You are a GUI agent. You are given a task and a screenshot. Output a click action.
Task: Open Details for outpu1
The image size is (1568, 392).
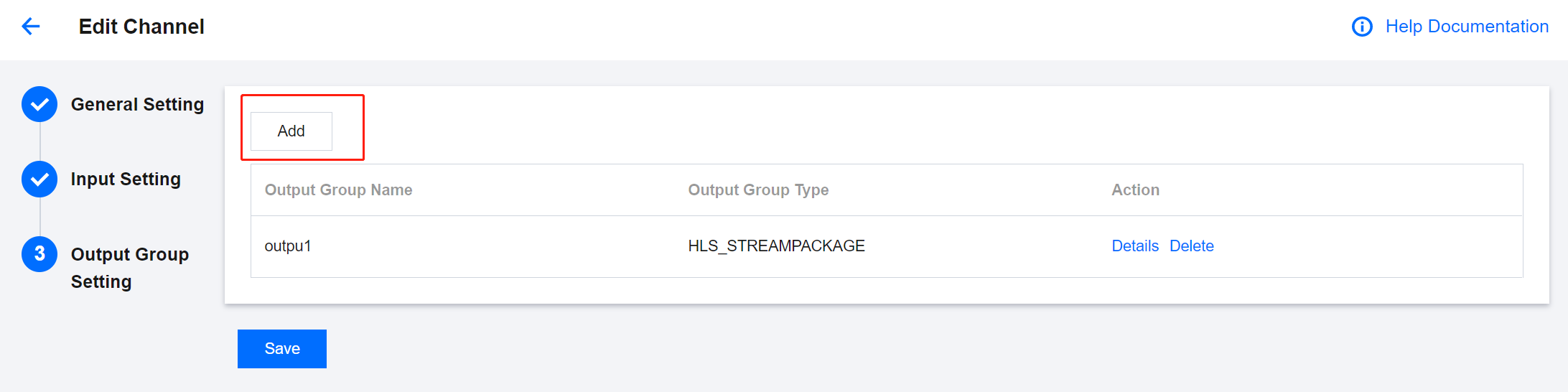tap(1134, 246)
